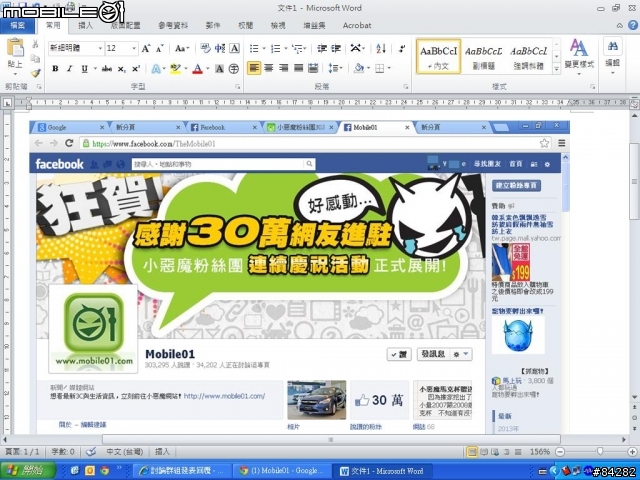Open the 版面配置 ribbon tab

coord(125,25)
